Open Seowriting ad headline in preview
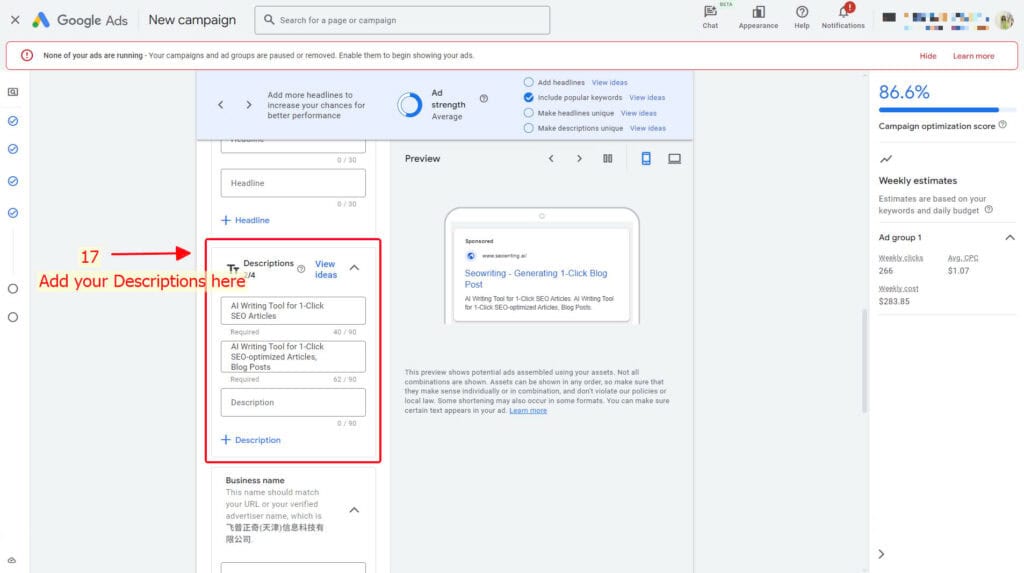 point(536,278)
